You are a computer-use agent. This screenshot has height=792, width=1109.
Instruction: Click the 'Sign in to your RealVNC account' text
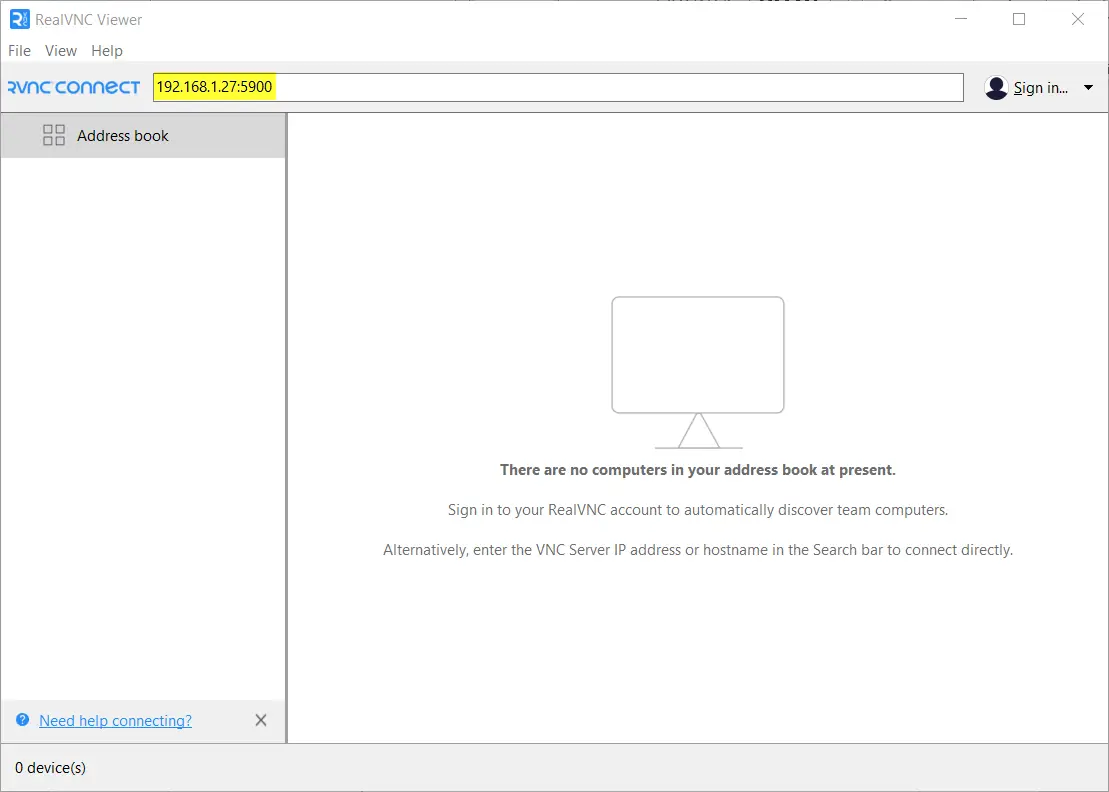pos(697,510)
